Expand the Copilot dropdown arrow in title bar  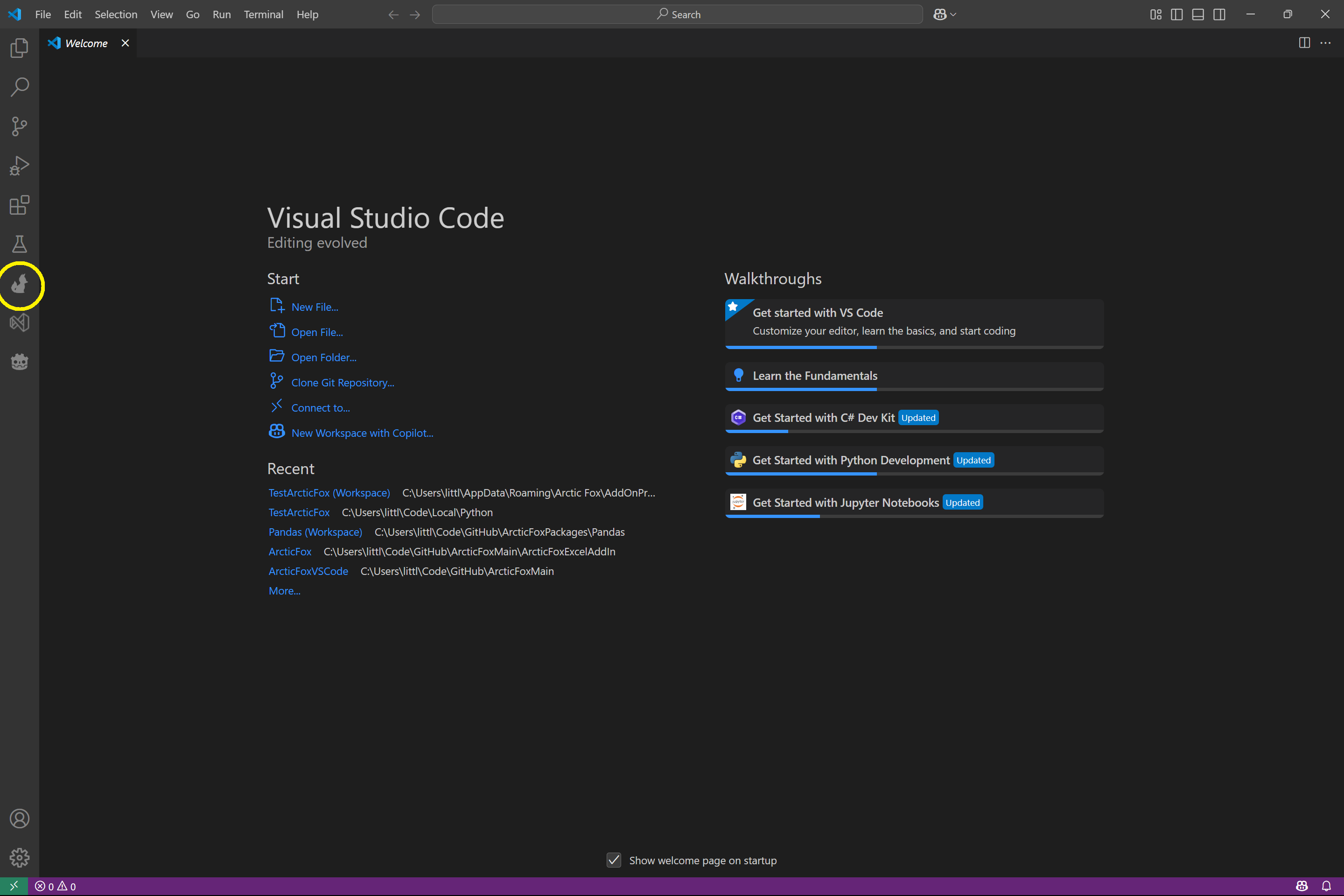[953, 14]
